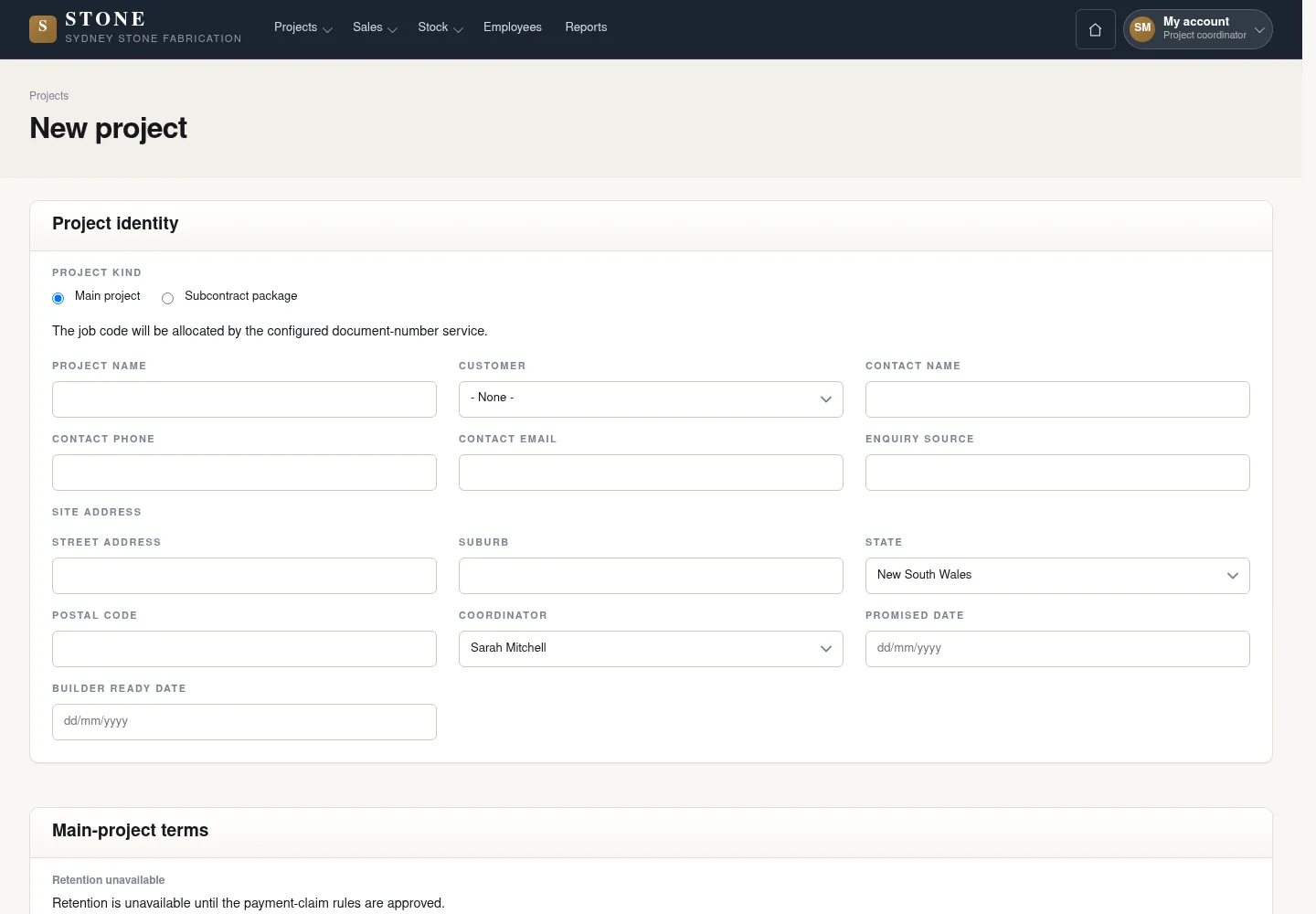
Task: Open the Customer dropdown
Action: coord(651,399)
